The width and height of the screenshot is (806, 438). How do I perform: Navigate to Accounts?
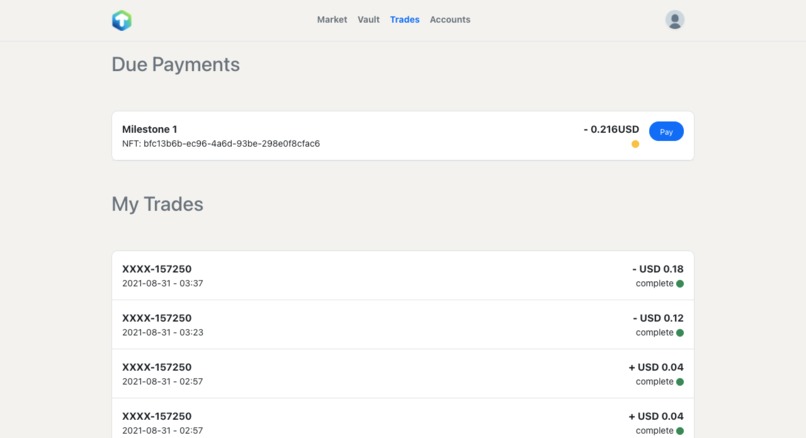(x=450, y=20)
